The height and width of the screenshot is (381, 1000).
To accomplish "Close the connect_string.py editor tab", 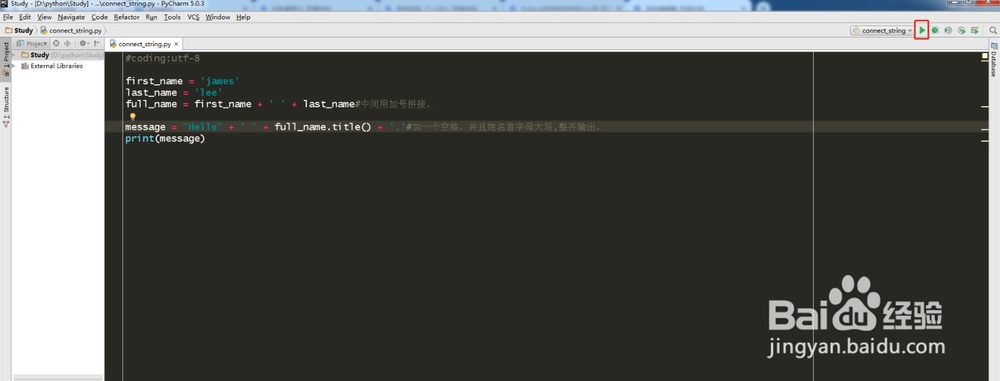I will (x=177, y=44).
